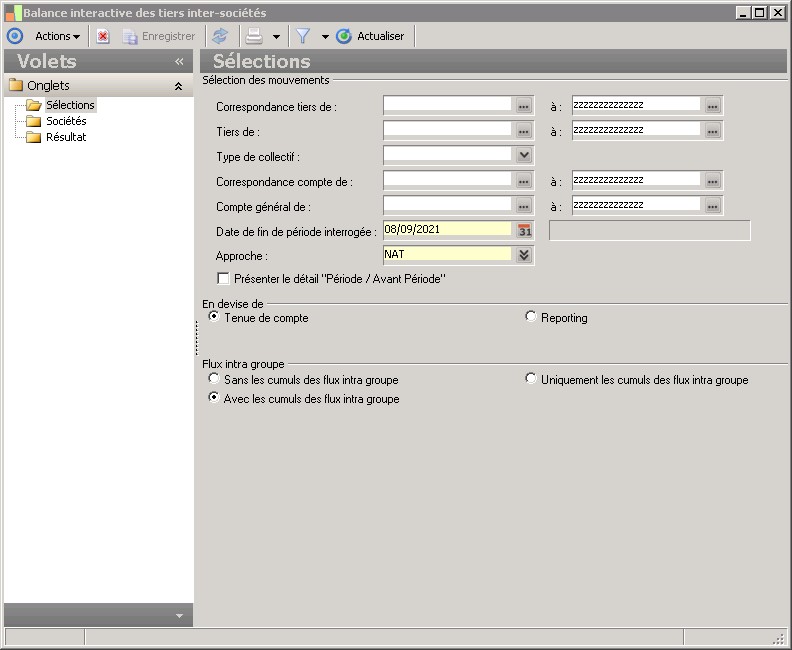This screenshot has height=650, width=792.
Task: Open the printer options dropdown arrow
Action: 276,37
